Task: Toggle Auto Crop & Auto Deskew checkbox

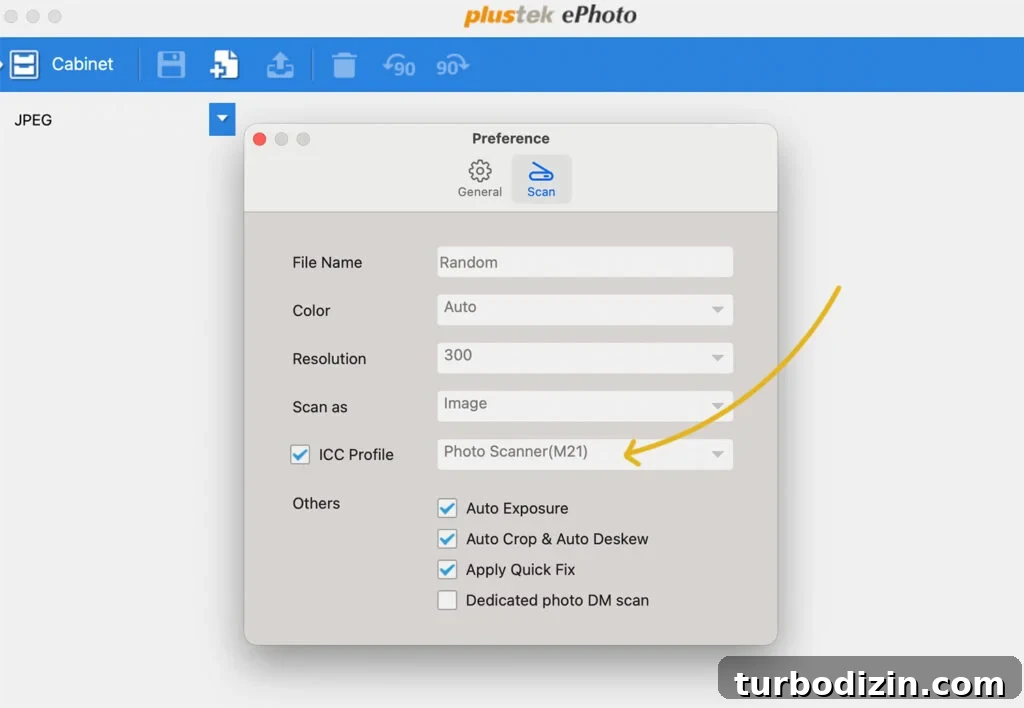Action: pyautogui.click(x=447, y=539)
